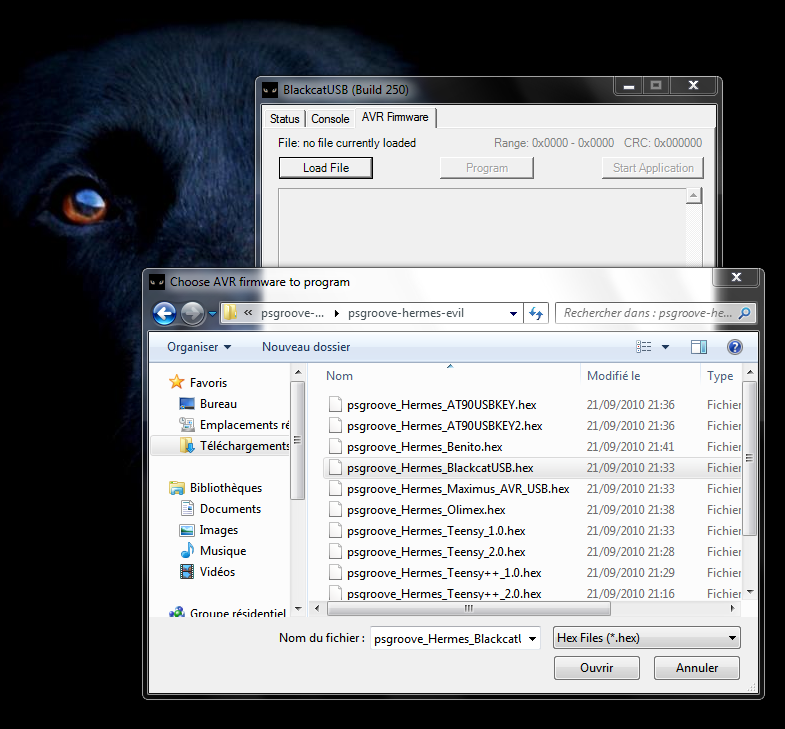
Task: Select psgroove_Hermes_Teensy_2.0.hex file
Action: pyautogui.click(x=436, y=552)
